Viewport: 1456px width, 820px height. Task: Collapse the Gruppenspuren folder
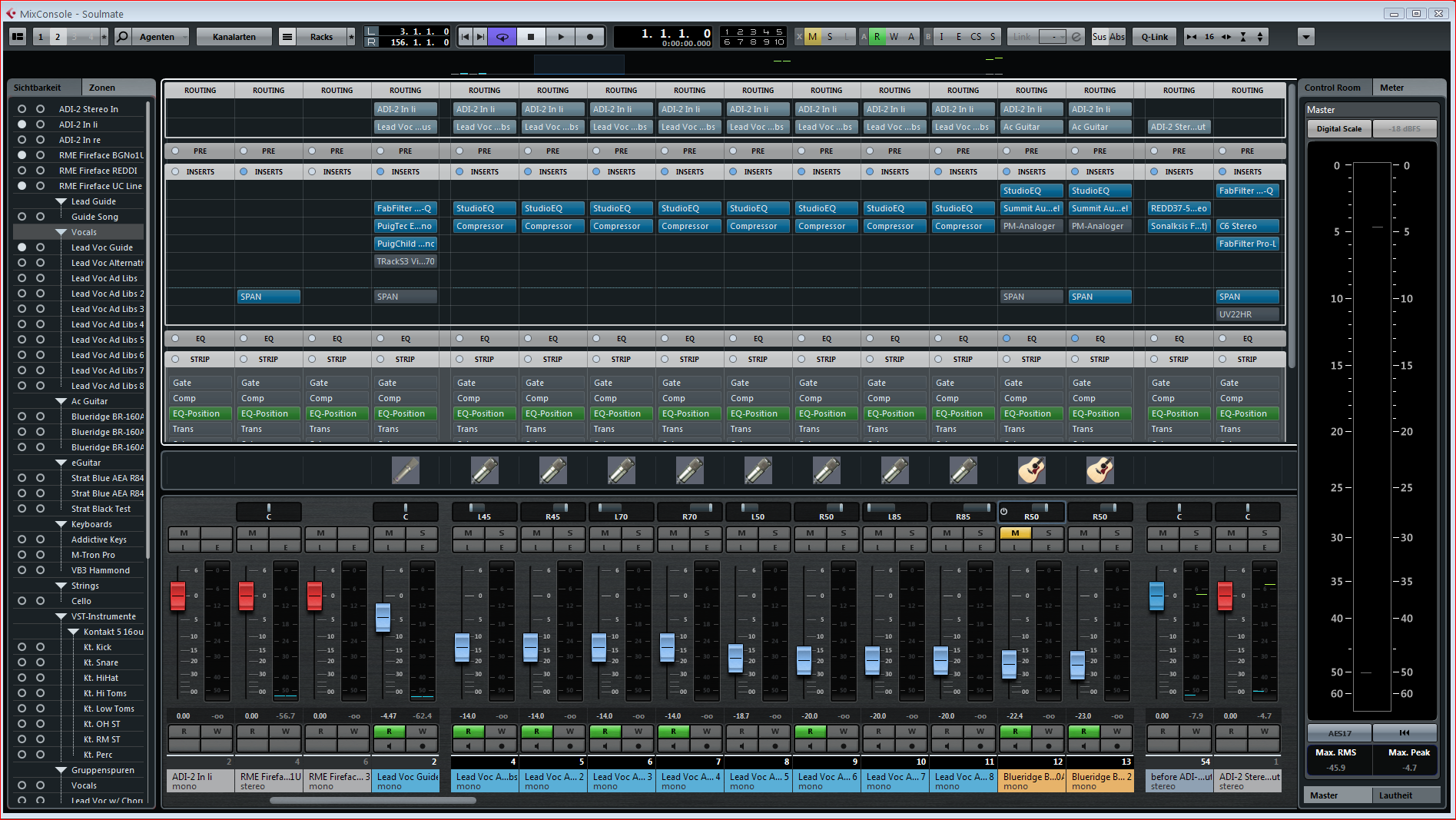[61, 770]
